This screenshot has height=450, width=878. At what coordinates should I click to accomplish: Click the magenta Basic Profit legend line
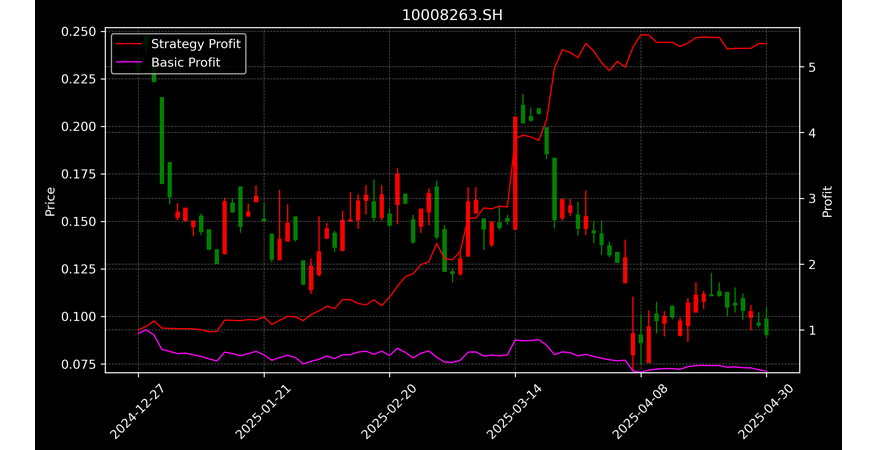[129, 63]
